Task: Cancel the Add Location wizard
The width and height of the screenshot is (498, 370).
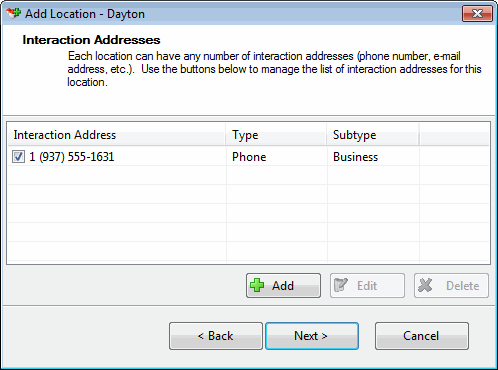Action: (x=422, y=336)
